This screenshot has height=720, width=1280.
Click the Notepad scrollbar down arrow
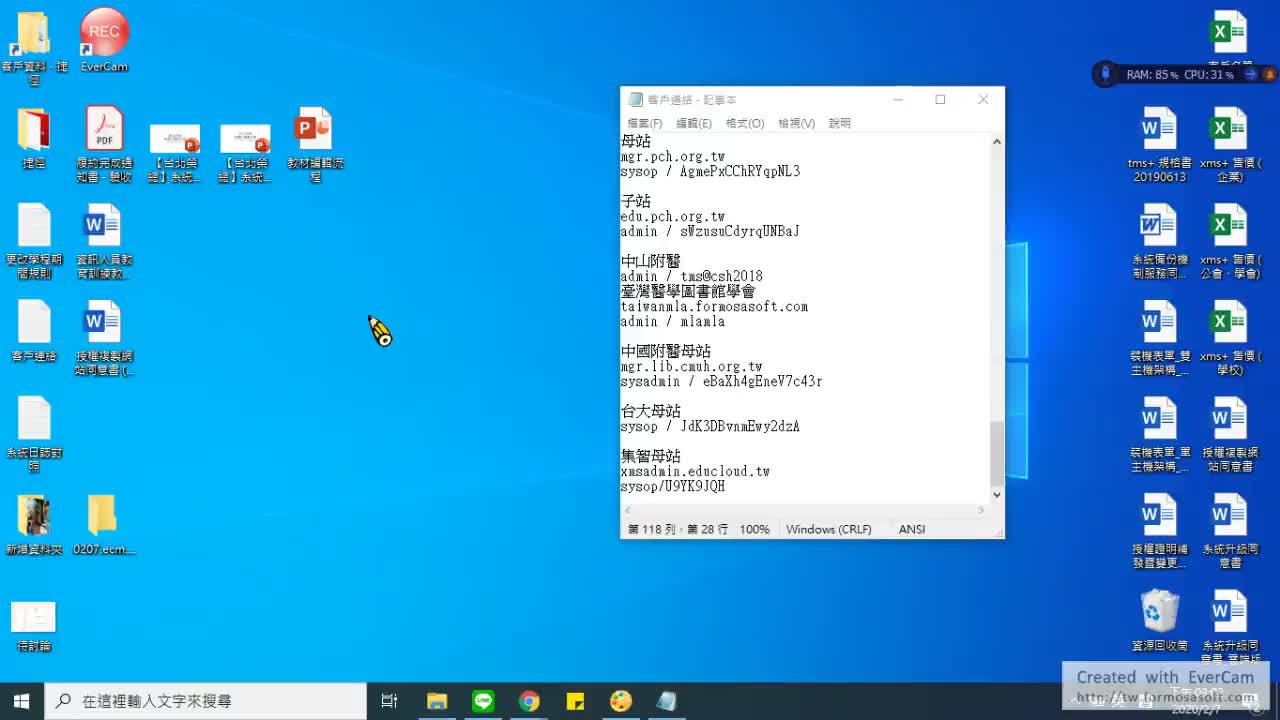pyautogui.click(x=996, y=494)
